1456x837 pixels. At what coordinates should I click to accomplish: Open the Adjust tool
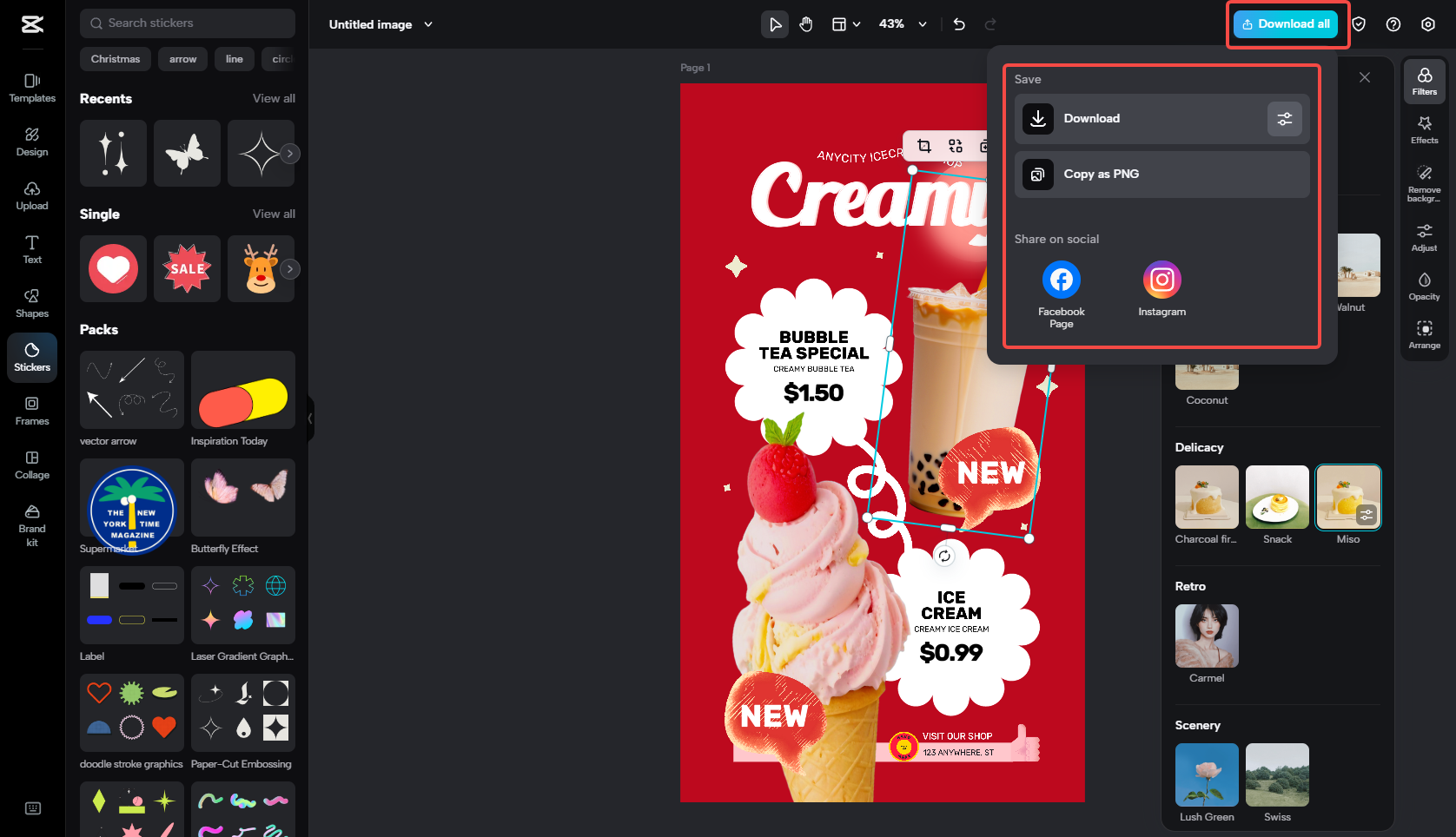[x=1425, y=238]
